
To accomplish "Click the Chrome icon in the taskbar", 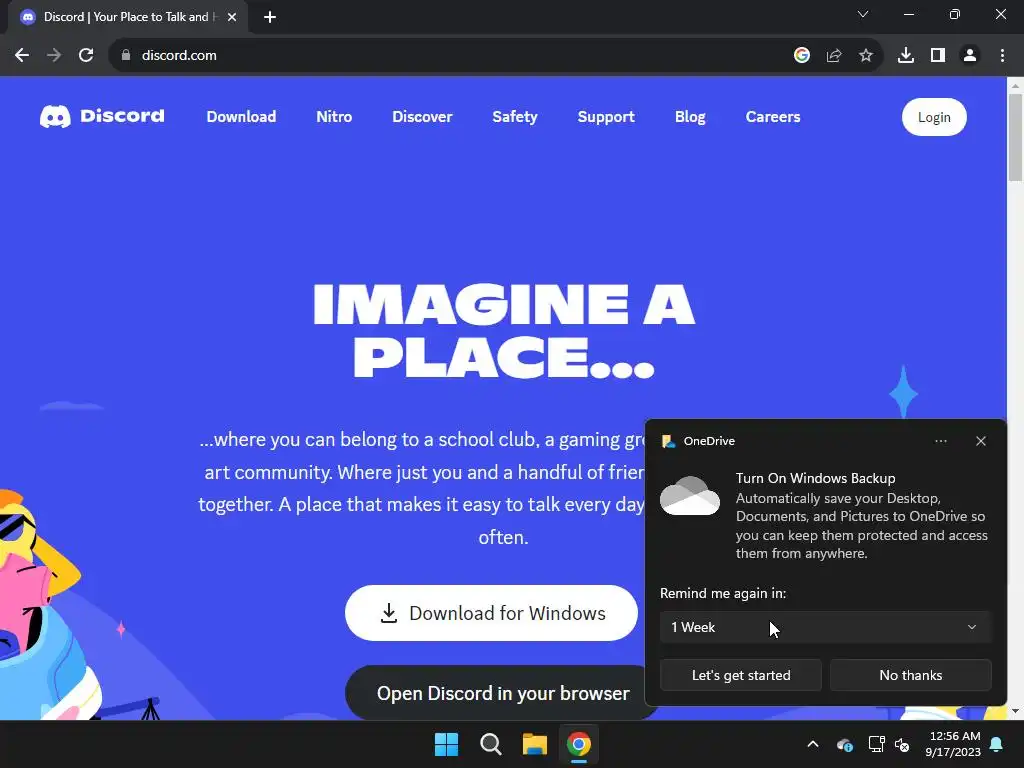I will tap(579, 744).
